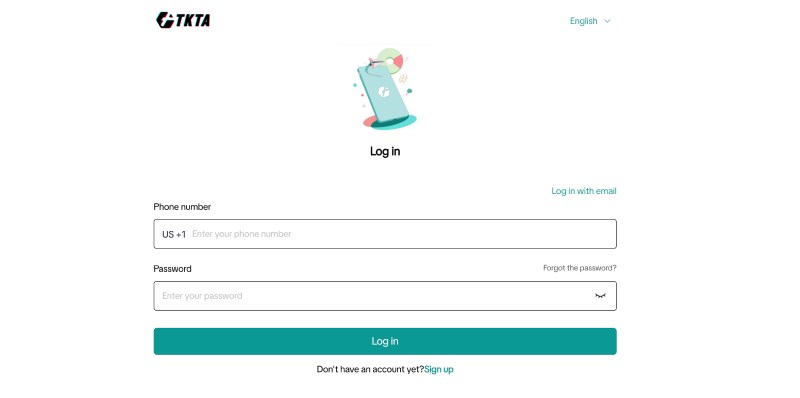Switch to Log in with email
The width and height of the screenshot is (800, 398).
[x=584, y=191]
